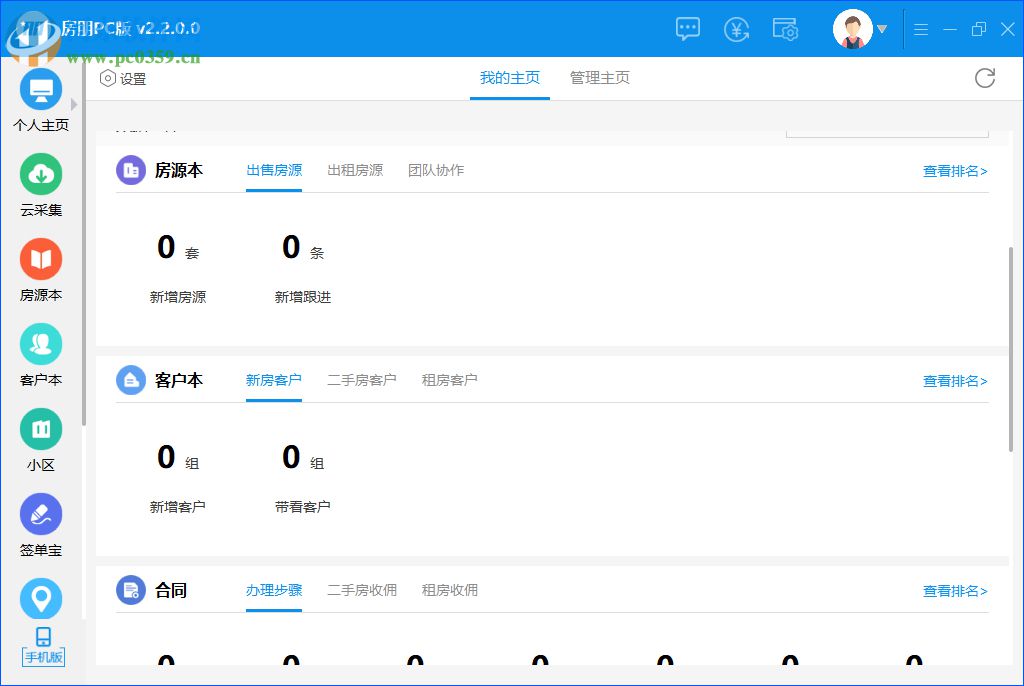Switch to the 管理主页 tab
Viewport: 1024px width, 686px height.
point(599,78)
